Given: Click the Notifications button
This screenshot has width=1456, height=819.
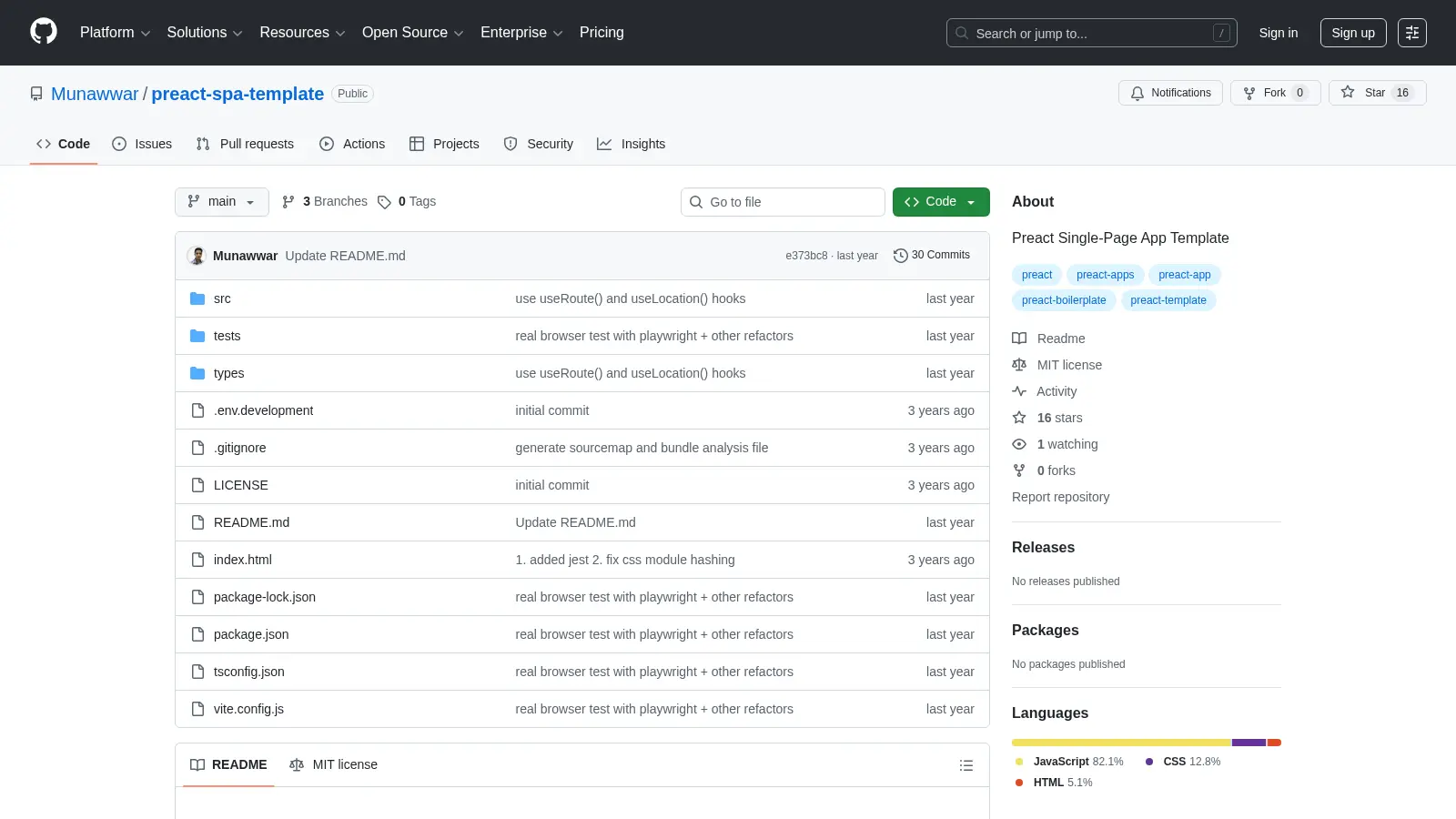Looking at the screenshot, I should [1171, 93].
